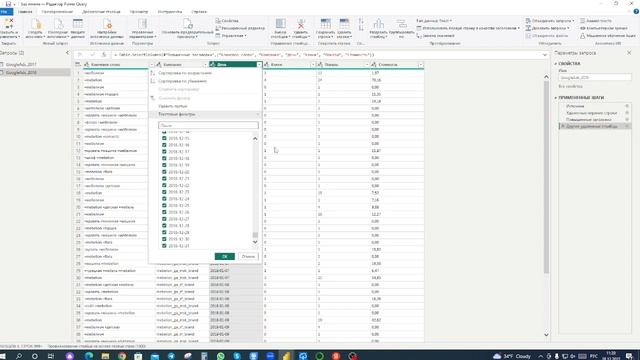The width and height of the screenshot is (640, 360).
Task: Open WhatsApp from the taskbar
Action: (221, 356)
